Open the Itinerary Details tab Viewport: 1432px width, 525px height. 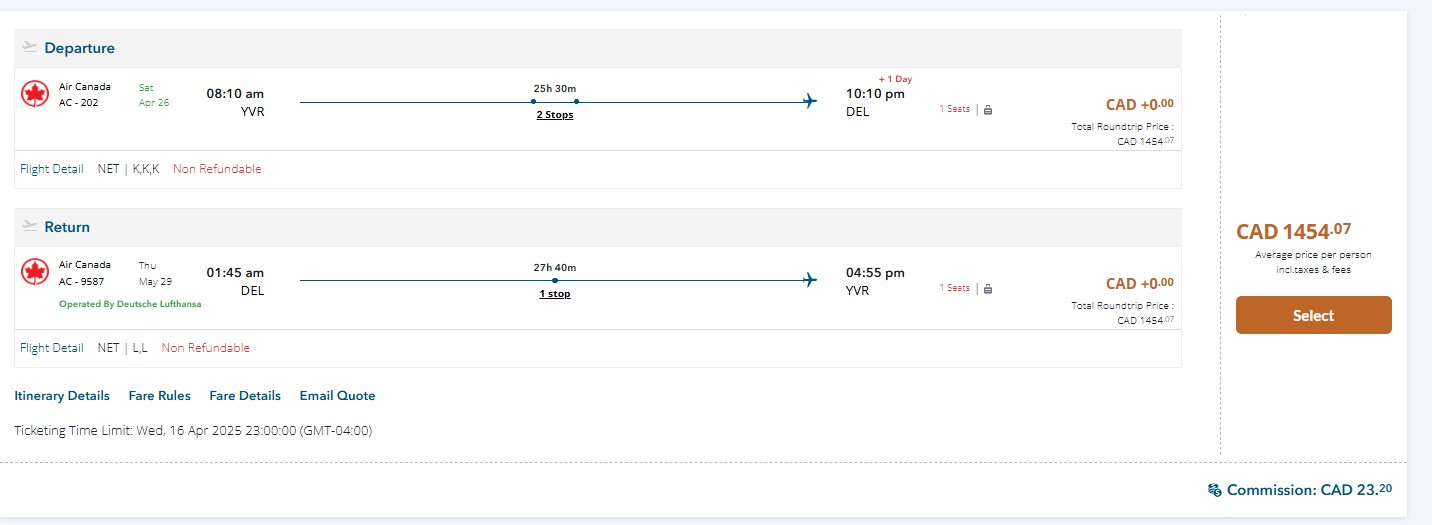pyautogui.click(x=62, y=396)
